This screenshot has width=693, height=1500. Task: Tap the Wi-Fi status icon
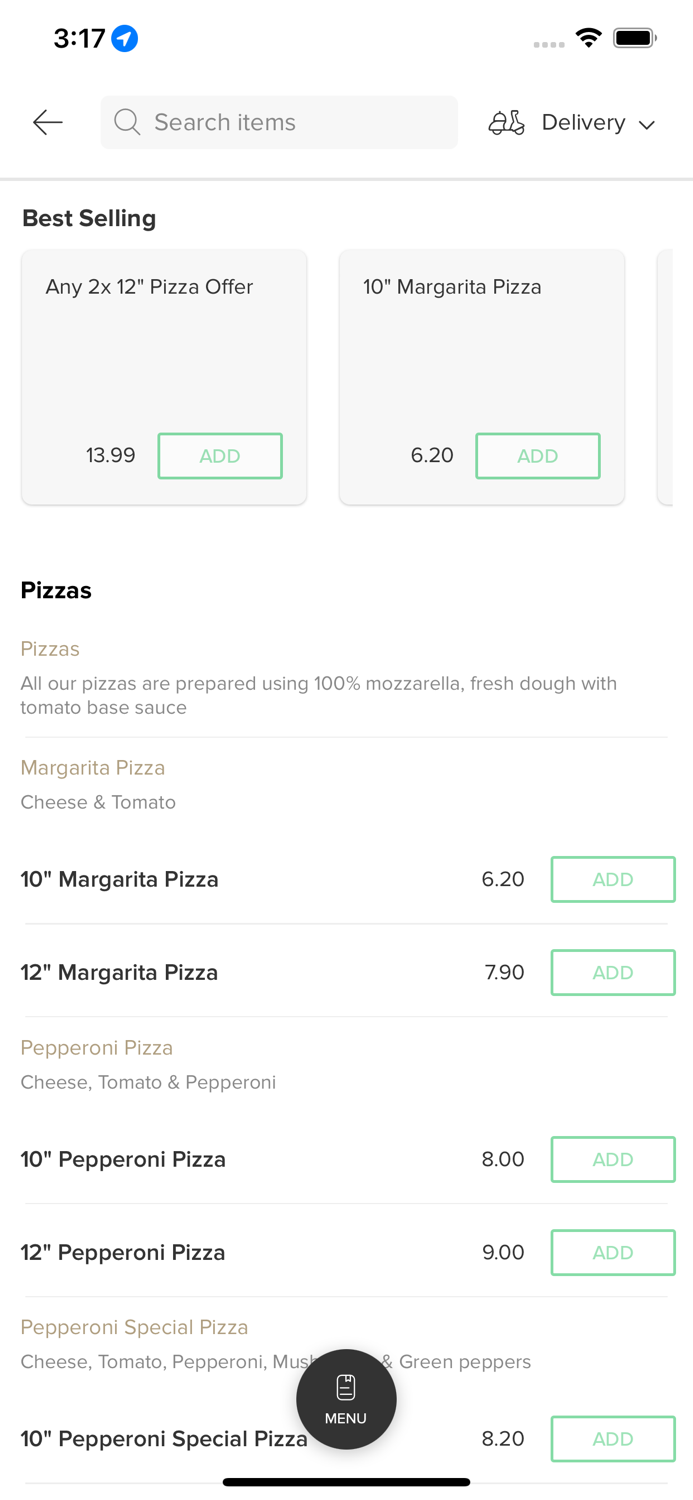589,38
